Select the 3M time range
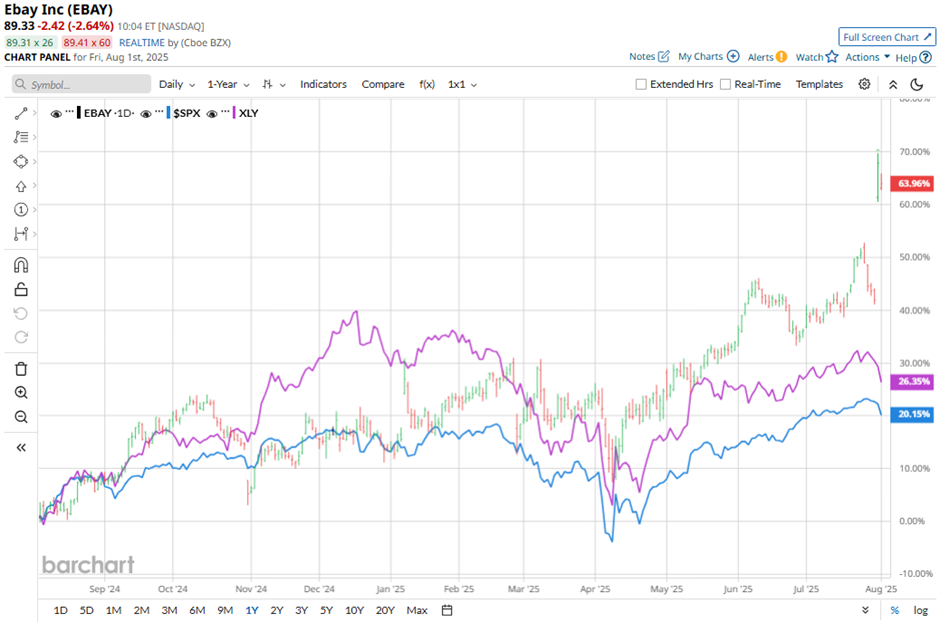This screenshot has width=940, height=623. pyautogui.click(x=169, y=610)
